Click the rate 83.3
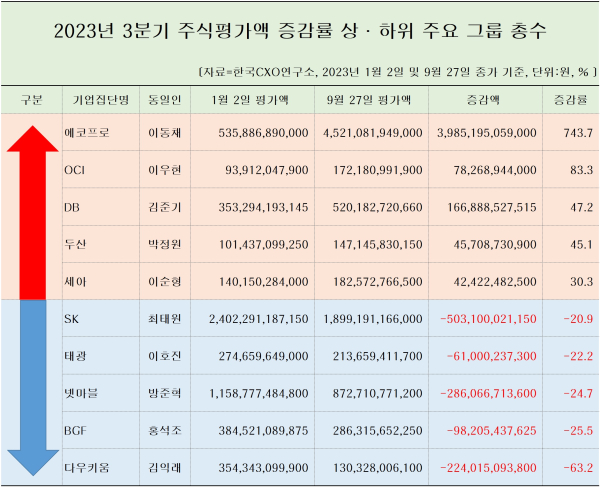600x487 pixels. coord(581,170)
